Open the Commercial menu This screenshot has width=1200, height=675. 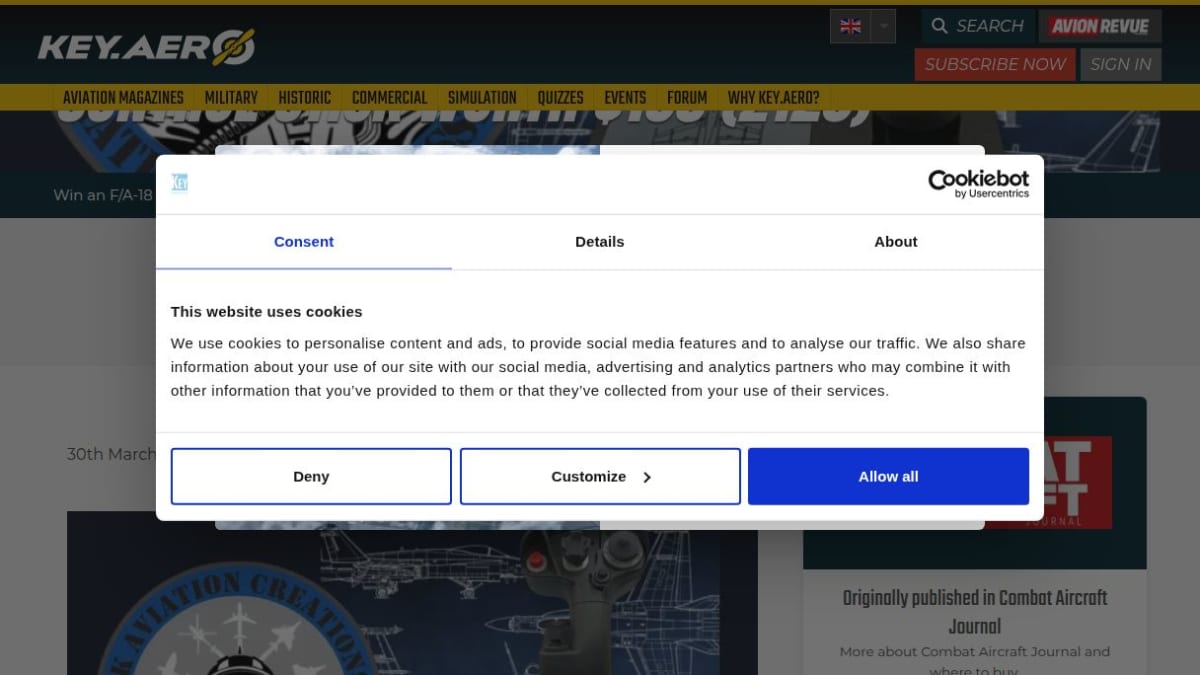389,98
